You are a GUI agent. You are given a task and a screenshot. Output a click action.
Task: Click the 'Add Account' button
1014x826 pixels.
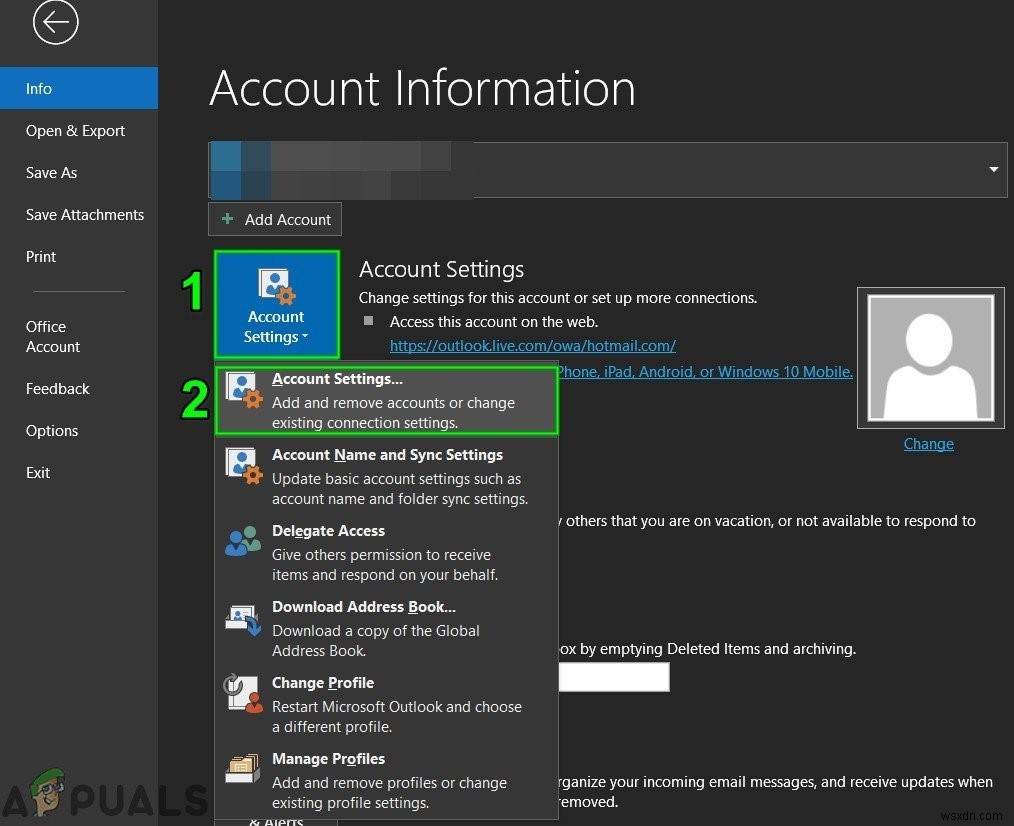click(x=275, y=219)
